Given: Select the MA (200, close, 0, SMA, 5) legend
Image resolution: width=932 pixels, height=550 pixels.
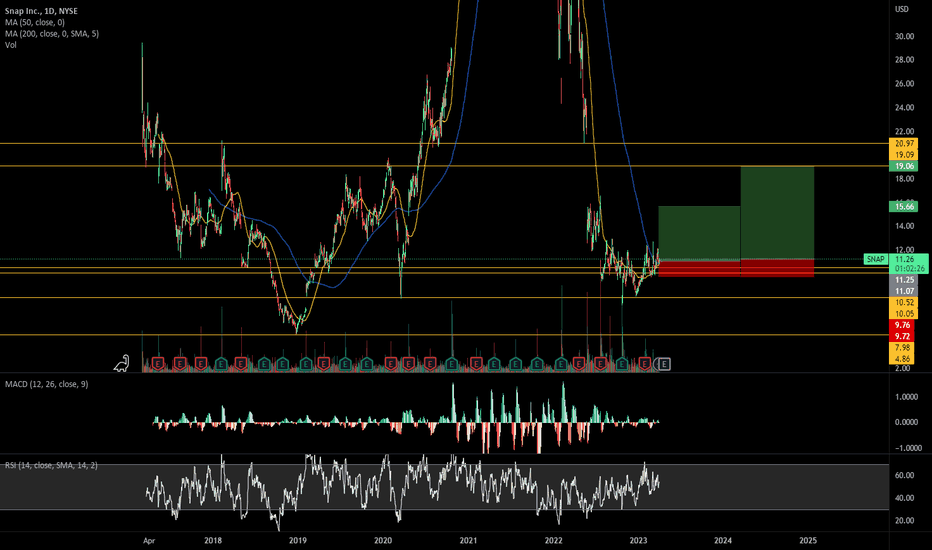Looking at the screenshot, I should click(52, 33).
